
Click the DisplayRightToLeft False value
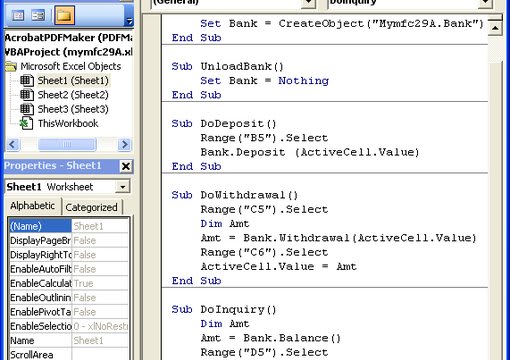pos(100,255)
